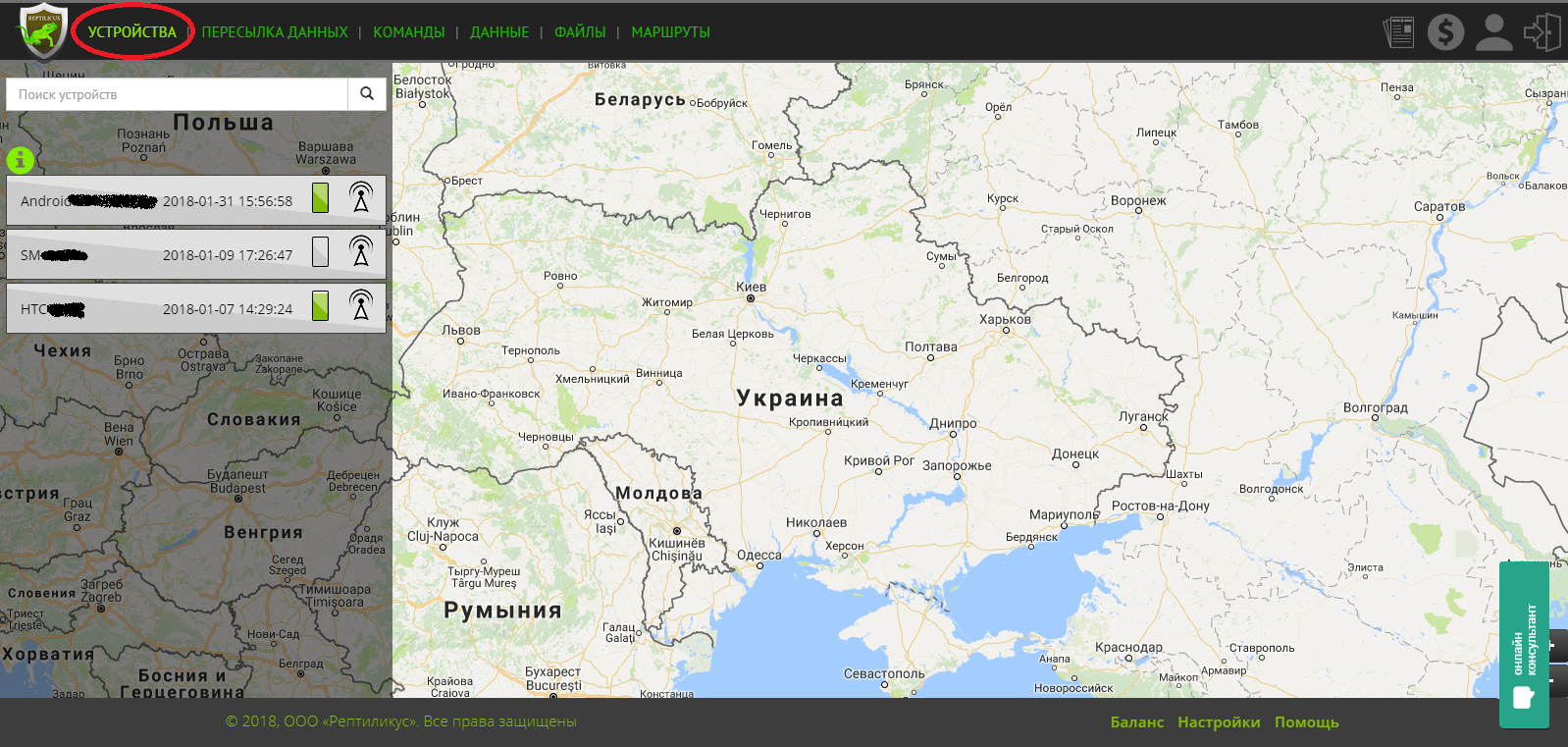
Task: Click antenna signal icon of HTC device
Action: pyautogui.click(x=361, y=305)
